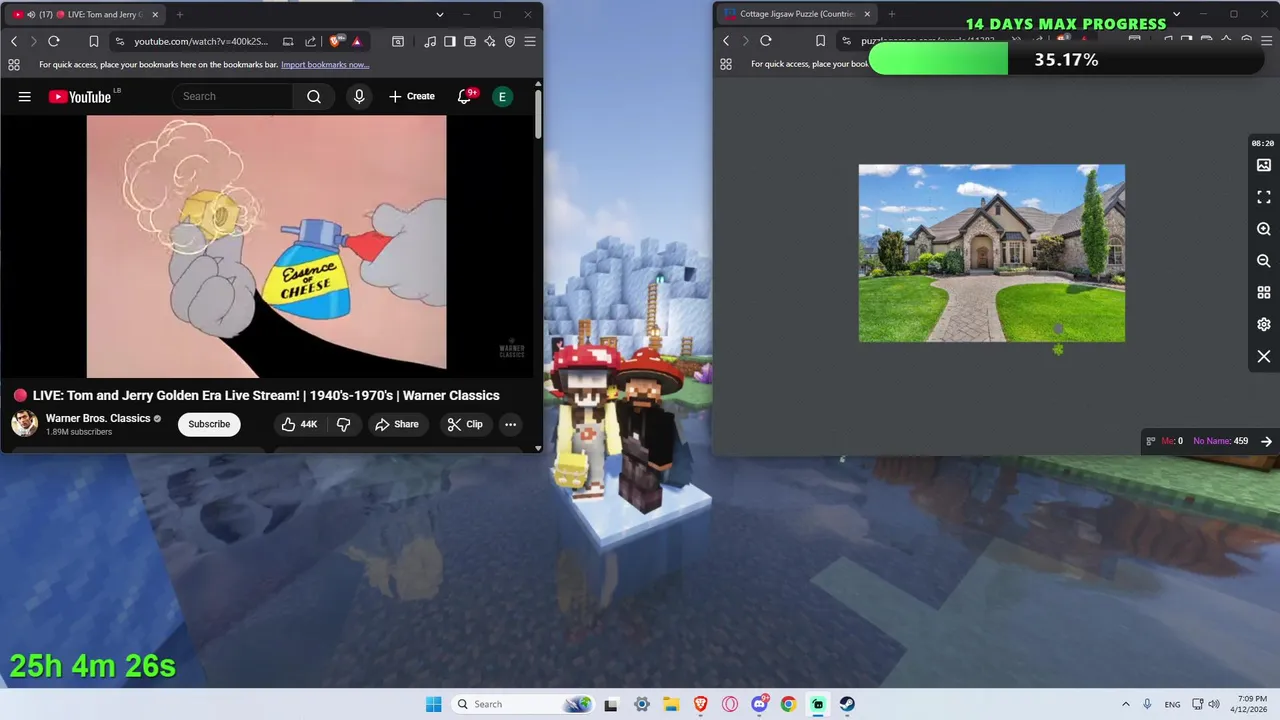The width and height of the screenshot is (1280, 720).
Task: Toggle sidebar panel icon in YouTube window
Action: pos(450,41)
